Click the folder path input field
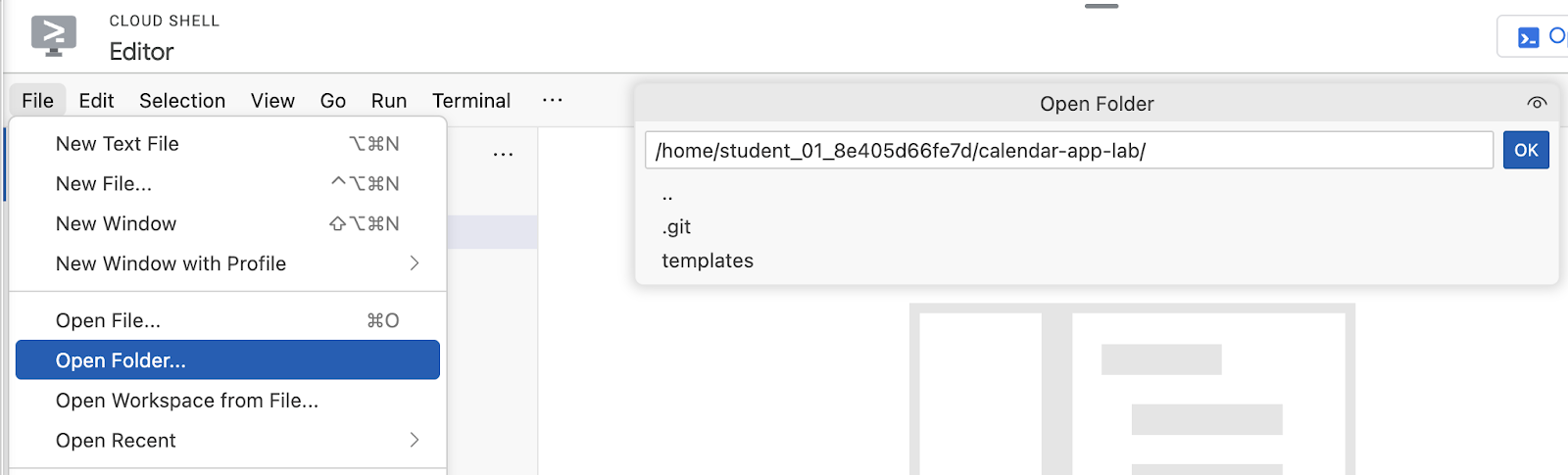 click(x=1068, y=151)
